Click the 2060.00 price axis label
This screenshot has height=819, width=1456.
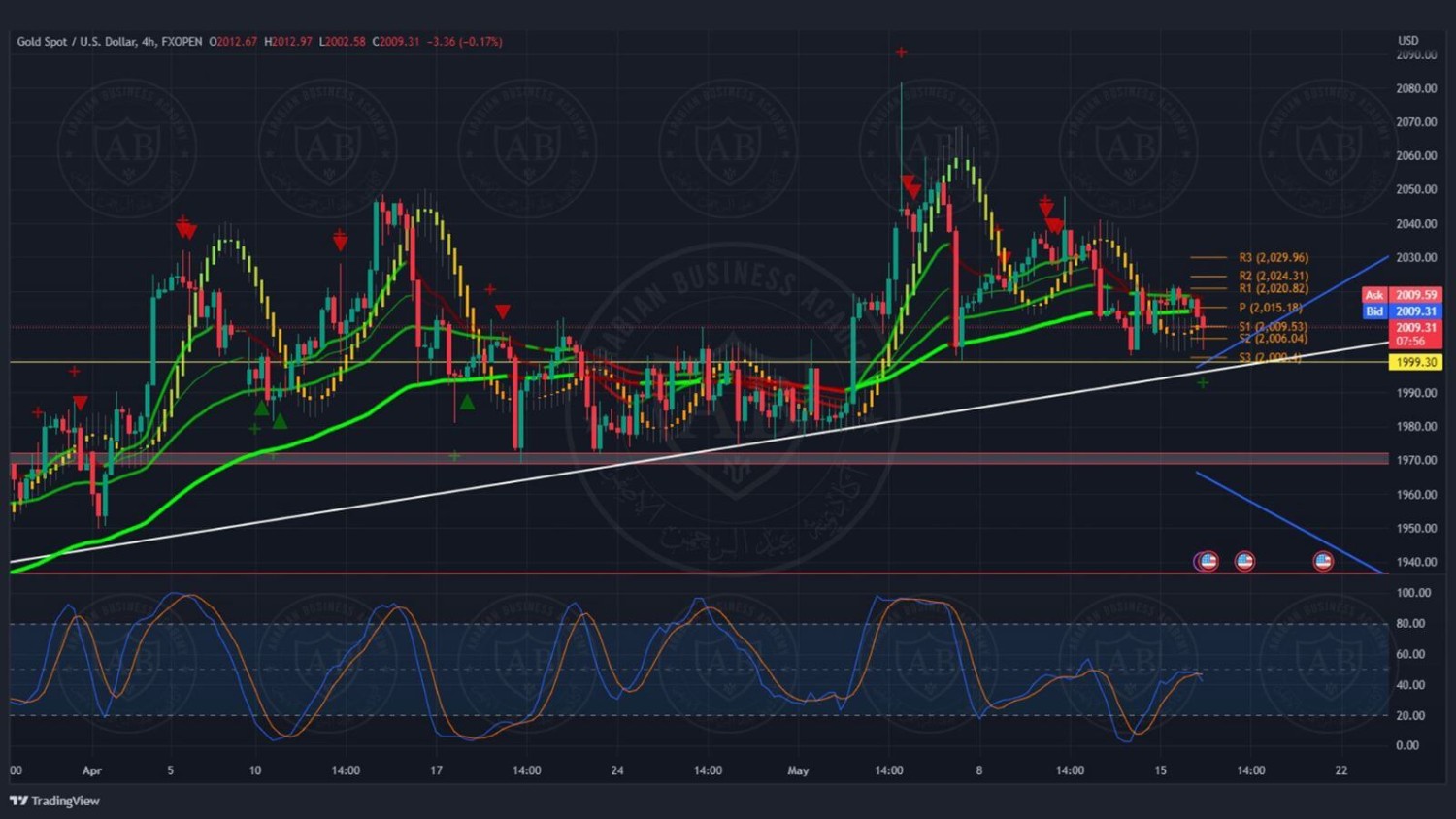(1416, 156)
